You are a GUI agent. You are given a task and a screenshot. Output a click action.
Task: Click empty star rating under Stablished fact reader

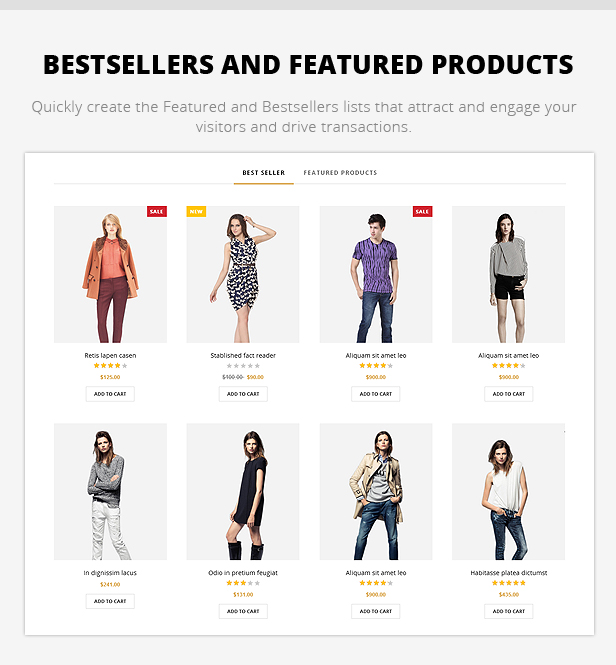point(243,366)
